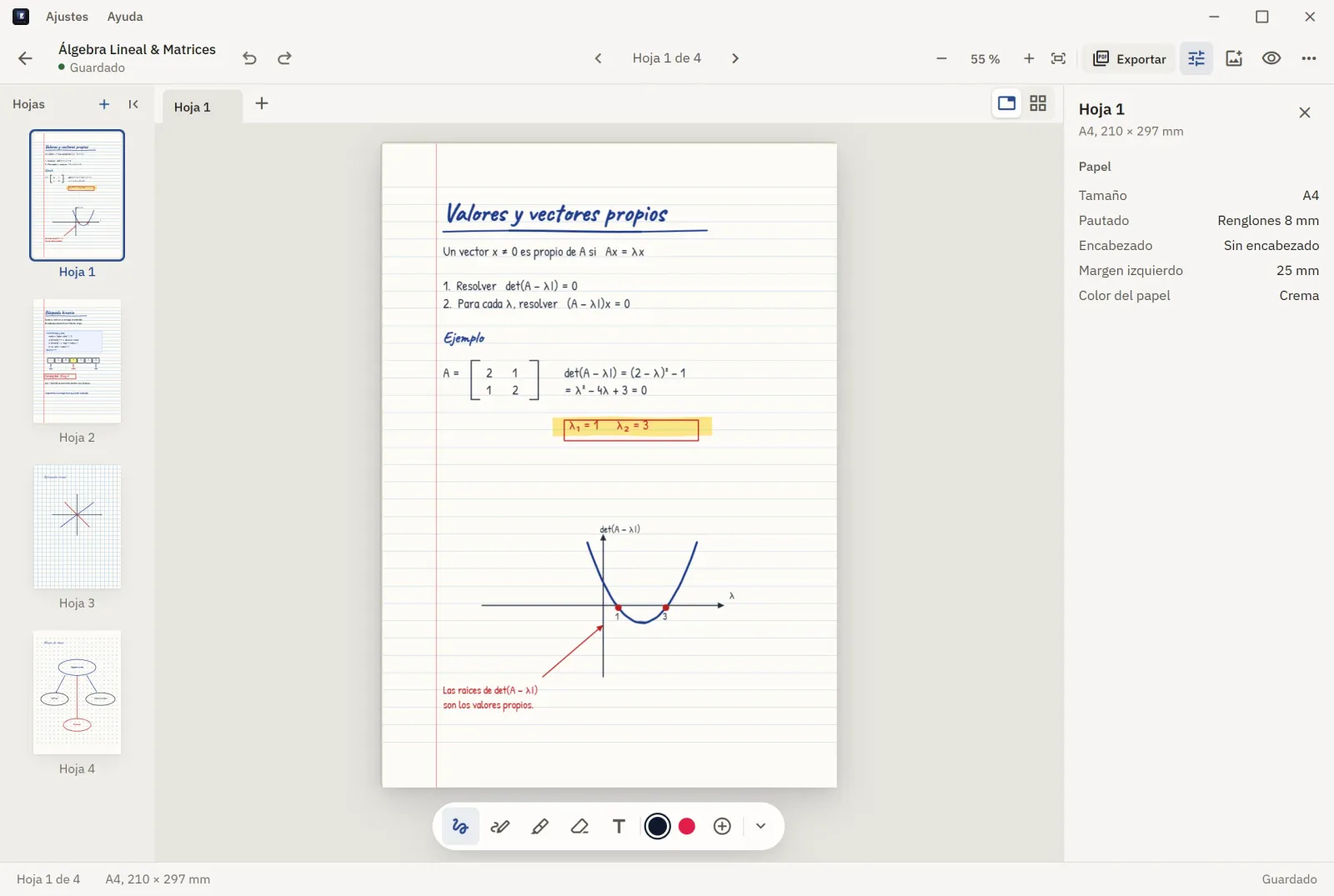Change the Encabezado setting
The image size is (1334, 896).
[1199, 245]
